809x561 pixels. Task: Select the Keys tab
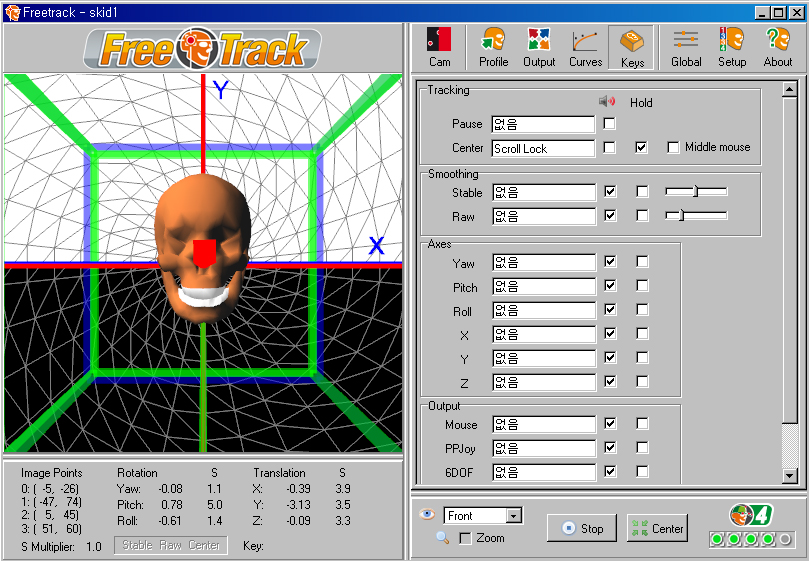[631, 47]
